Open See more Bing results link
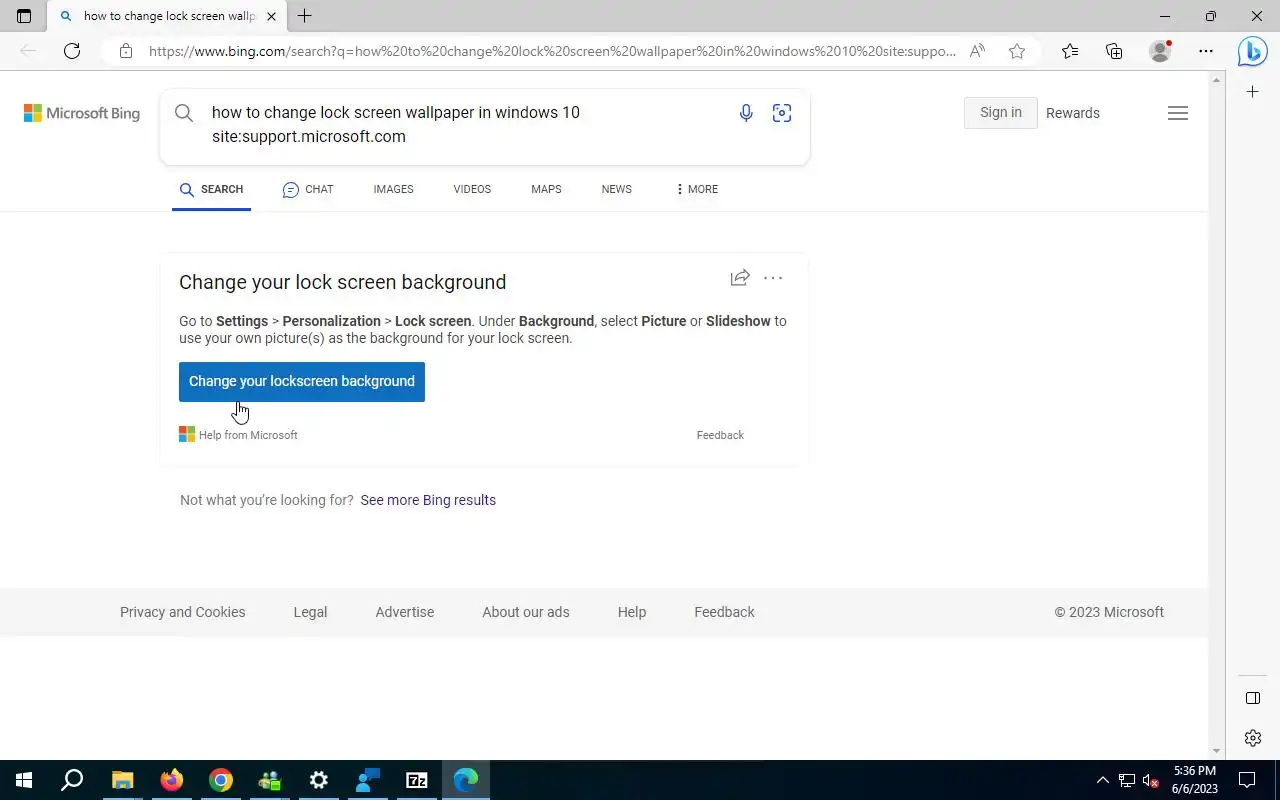This screenshot has width=1280, height=800. click(x=428, y=500)
